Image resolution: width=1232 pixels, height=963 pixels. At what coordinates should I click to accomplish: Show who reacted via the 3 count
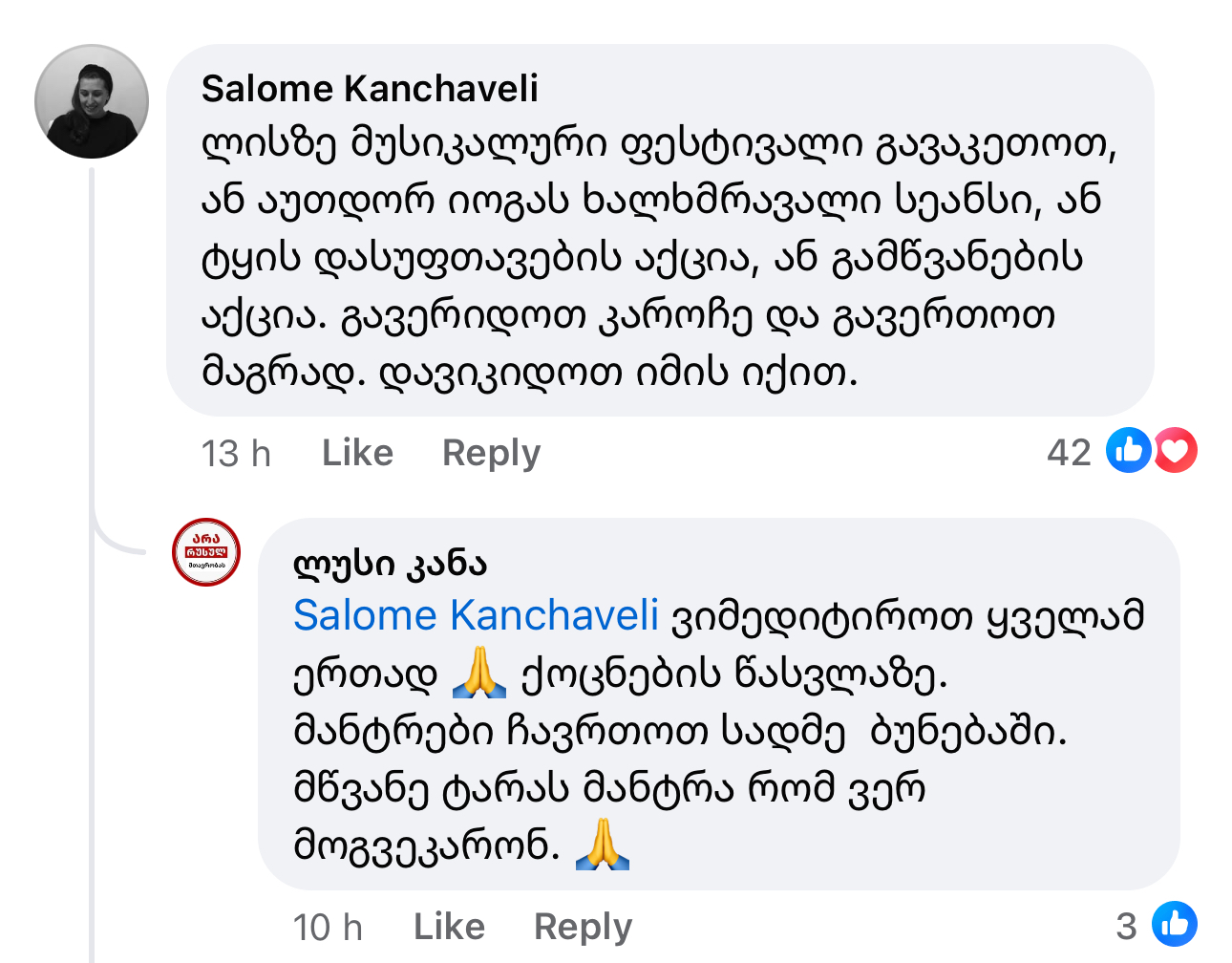(x=1127, y=927)
